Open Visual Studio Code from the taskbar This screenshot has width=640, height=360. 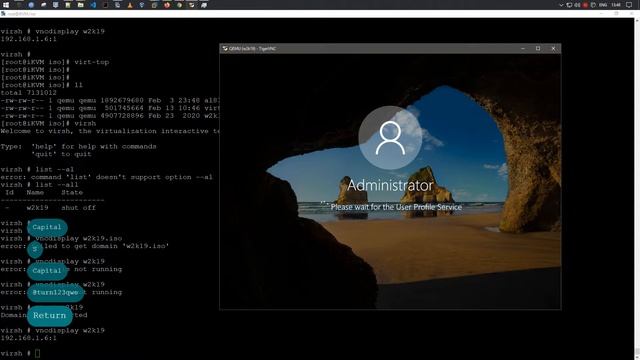pos(93,5)
